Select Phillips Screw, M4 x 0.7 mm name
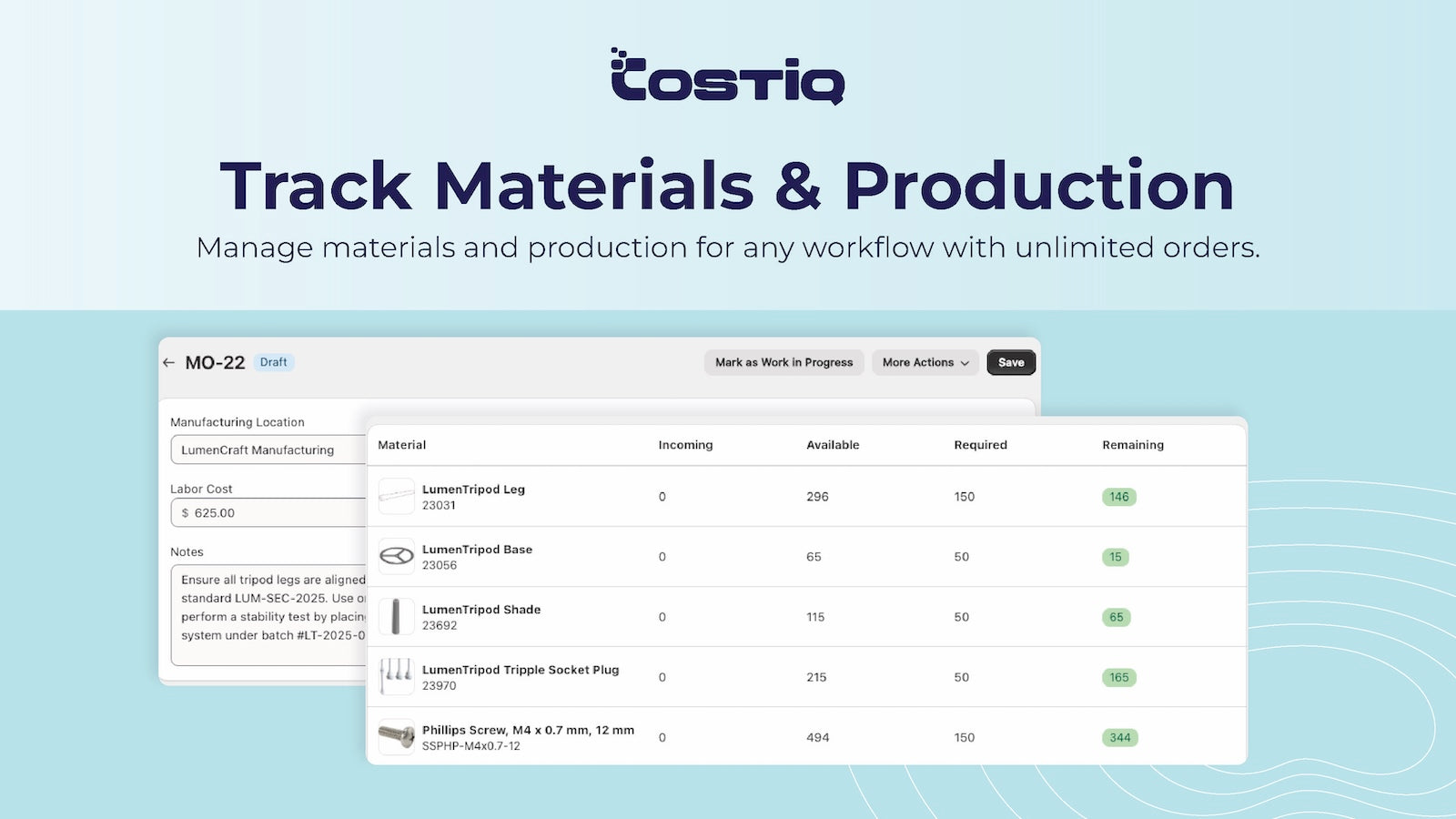 click(528, 730)
